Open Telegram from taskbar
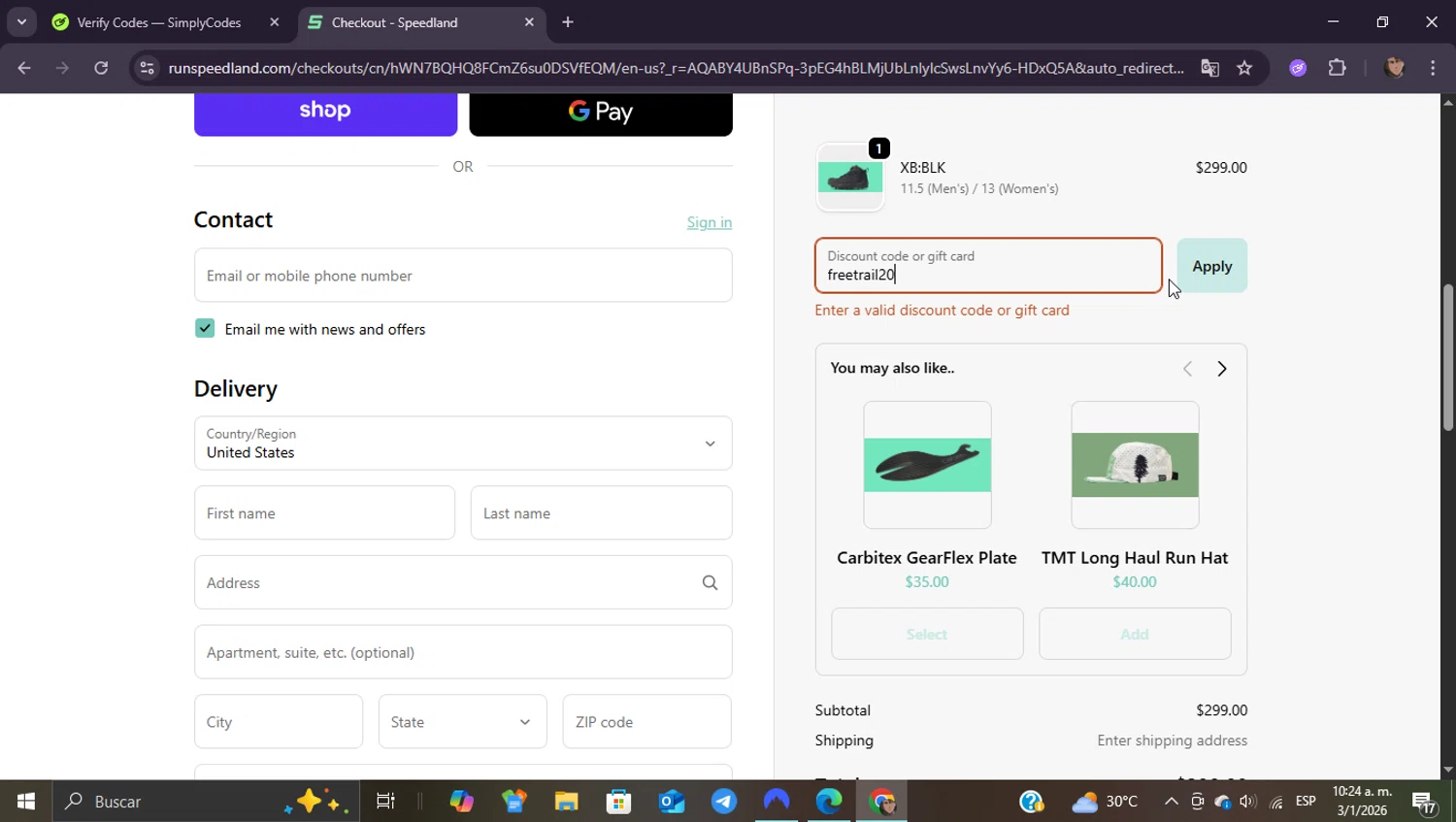1456x822 pixels. 724,802
